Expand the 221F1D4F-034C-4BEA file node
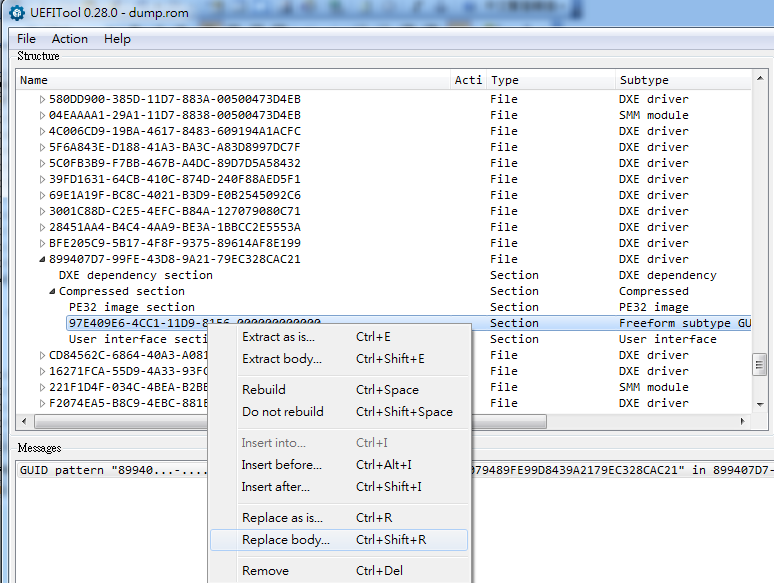Screen dimensions: 774x583 click(x=42, y=387)
